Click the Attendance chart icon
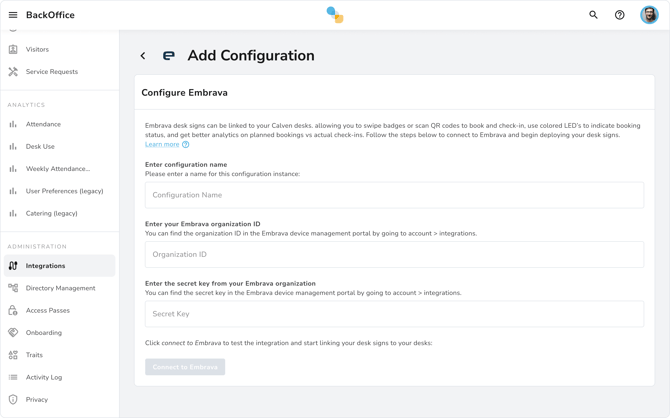 coord(13,124)
